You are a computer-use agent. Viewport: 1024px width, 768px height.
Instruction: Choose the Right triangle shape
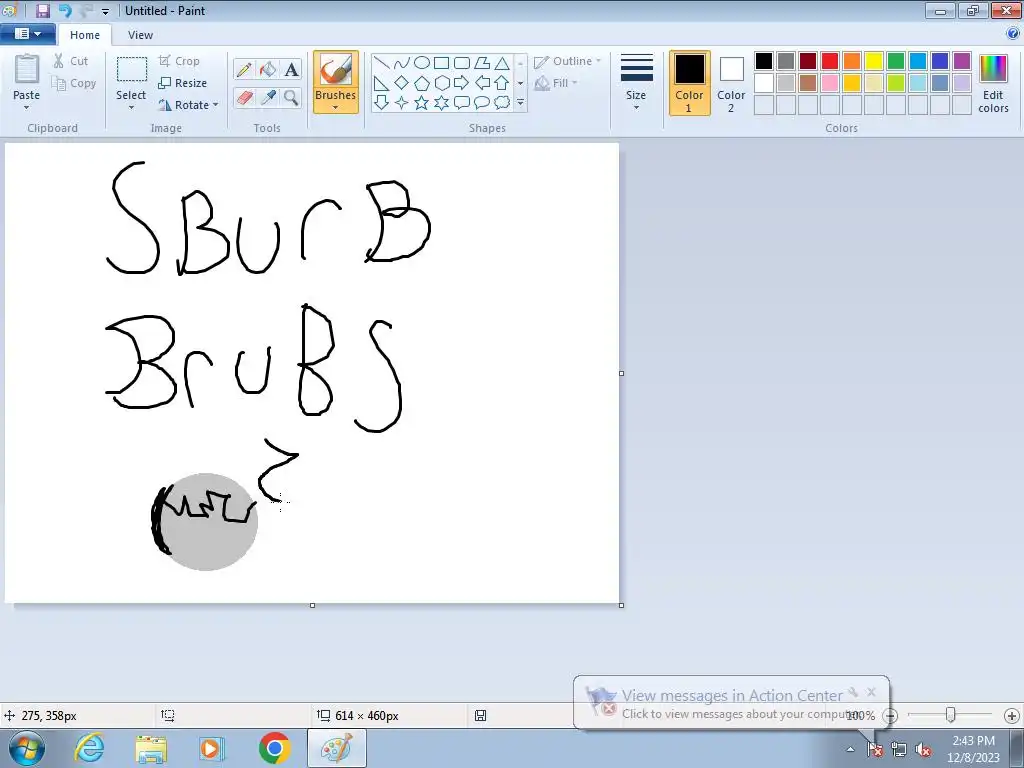pyautogui.click(x=382, y=83)
